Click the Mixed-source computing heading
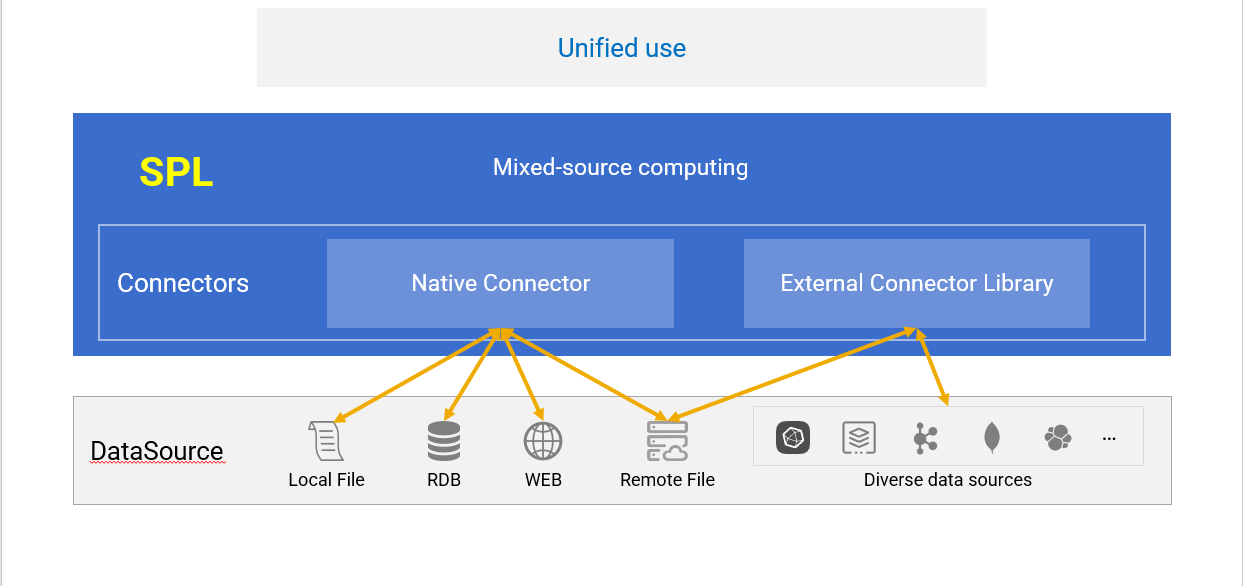 pyautogui.click(x=620, y=167)
